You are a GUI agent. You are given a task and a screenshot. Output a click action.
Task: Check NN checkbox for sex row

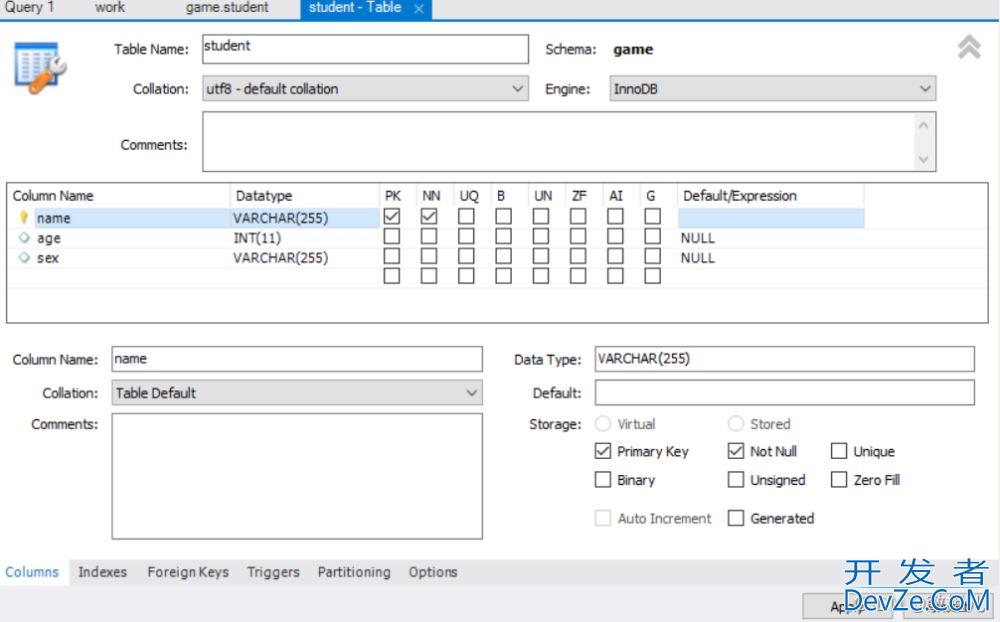[429, 256]
